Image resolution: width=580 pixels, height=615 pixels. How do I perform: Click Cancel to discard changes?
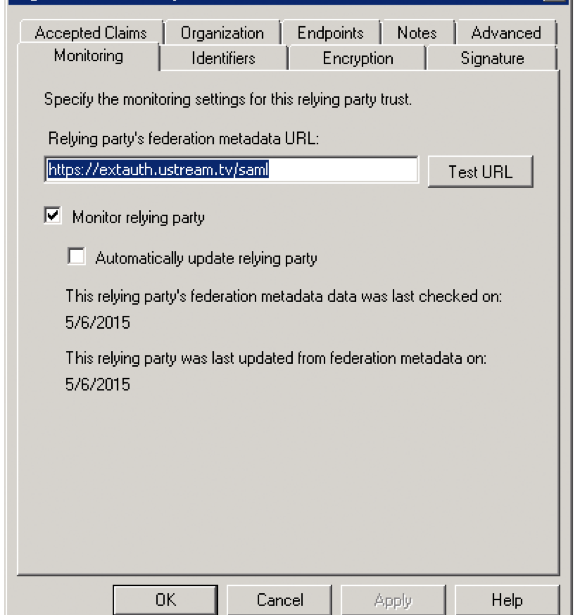(x=280, y=600)
